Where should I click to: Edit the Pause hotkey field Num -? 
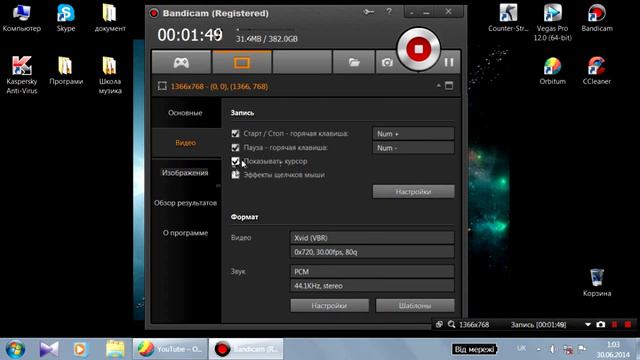coord(413,148)
